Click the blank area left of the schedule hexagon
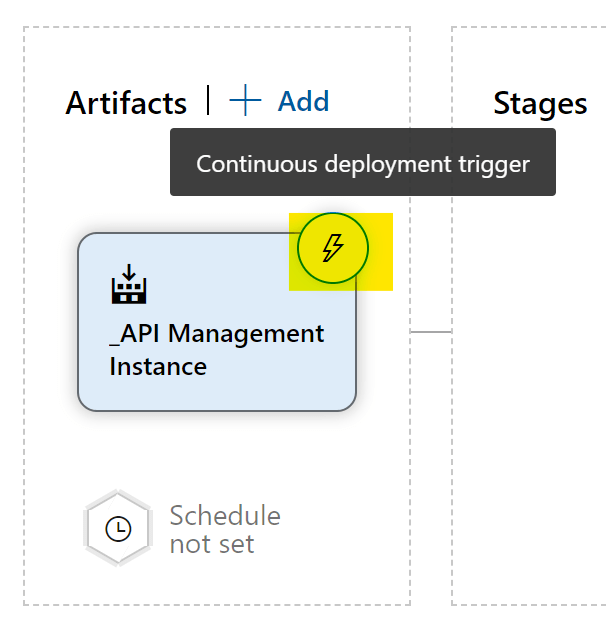The width and height of the screenshot is (606, 630). (55, 529)
